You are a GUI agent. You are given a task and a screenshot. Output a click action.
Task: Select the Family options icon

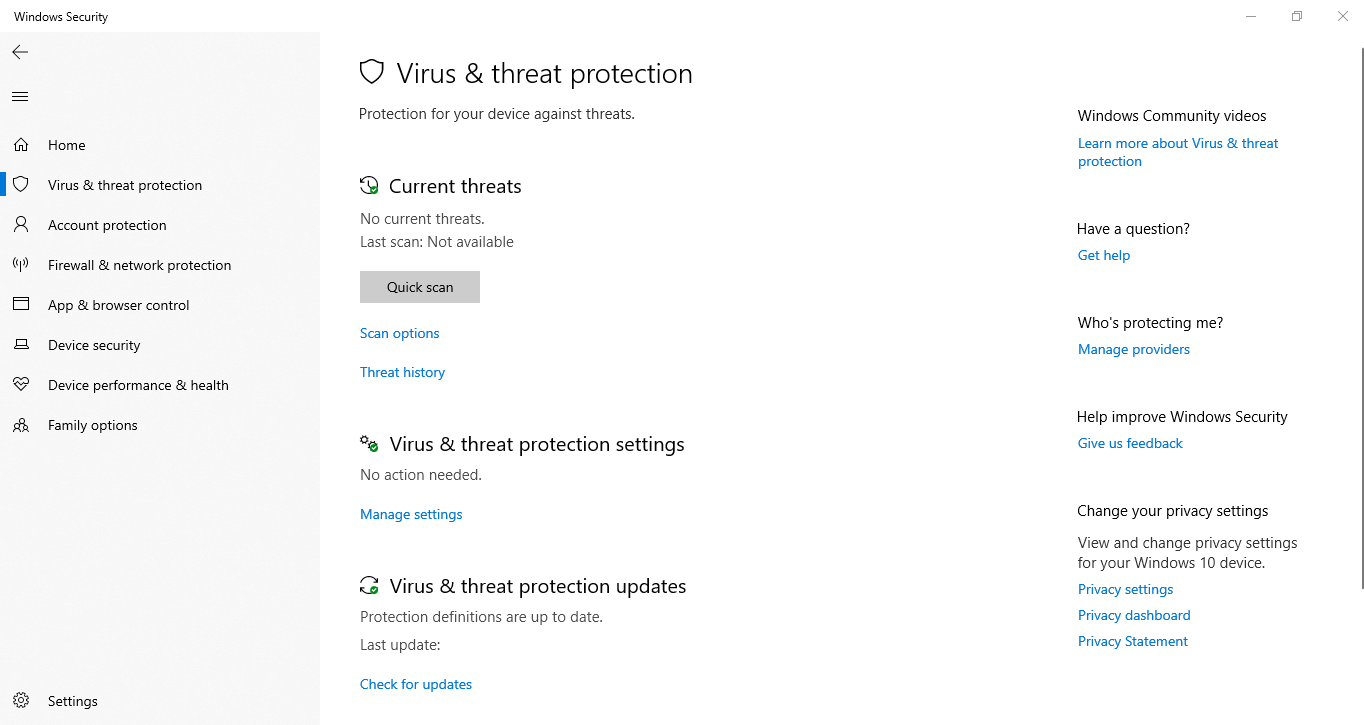click(x=21, y=424)
